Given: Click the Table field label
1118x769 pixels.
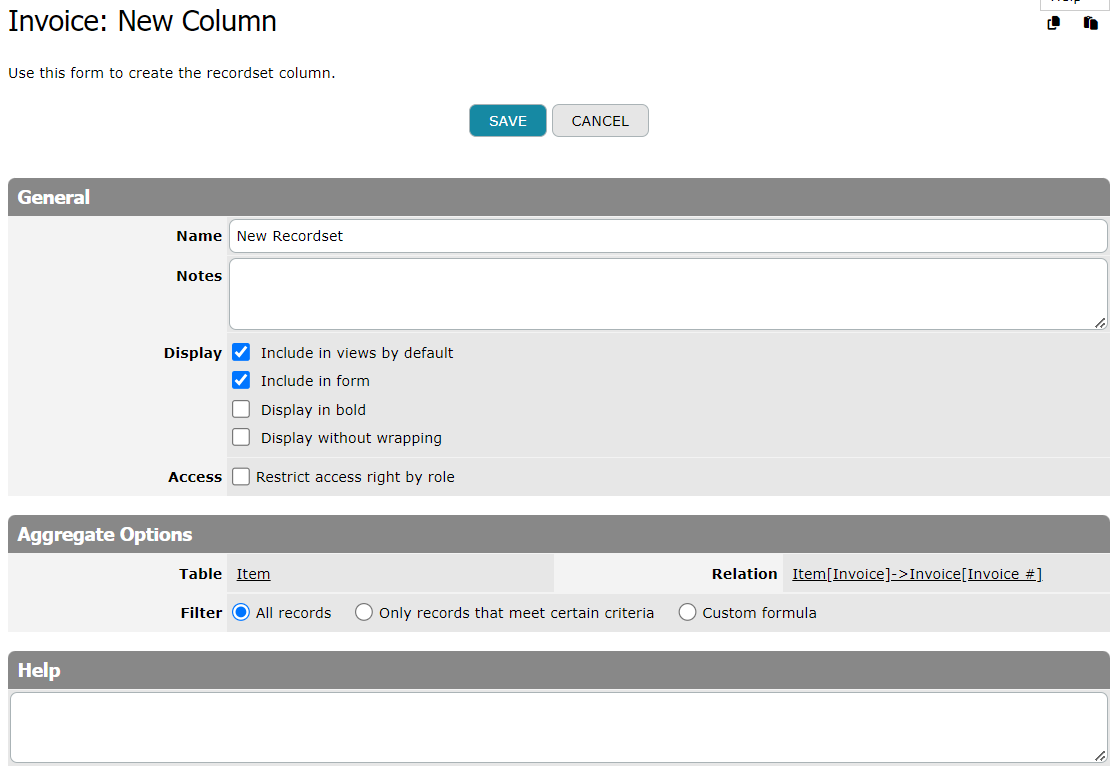Looking at the screenshot, I should click(x=200, y=574).
